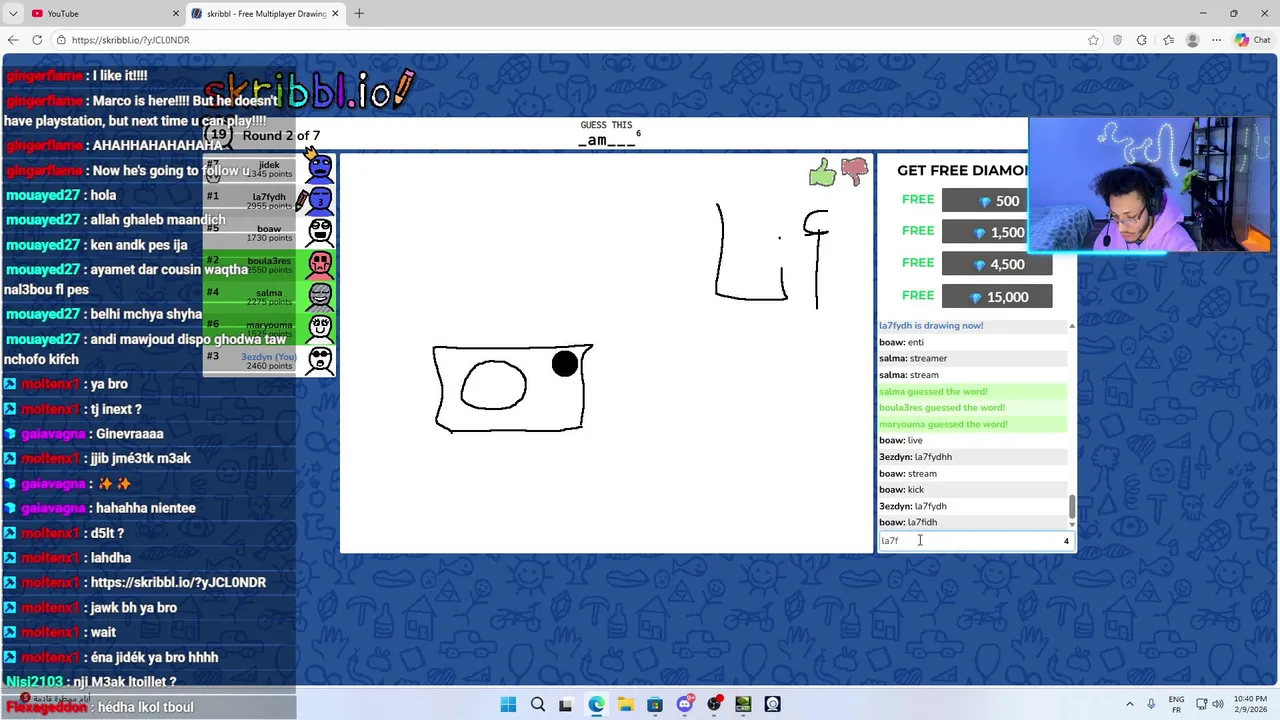1280x720 pixels.
Task: Open browser settings and more menu
Action: pyautogui.click(x=1216, y=40)
